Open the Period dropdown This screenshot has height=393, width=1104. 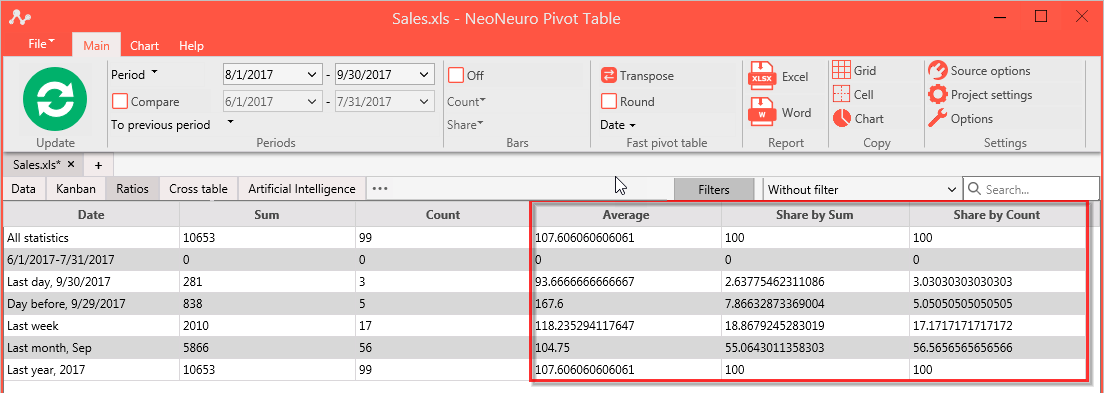point(135,74)
